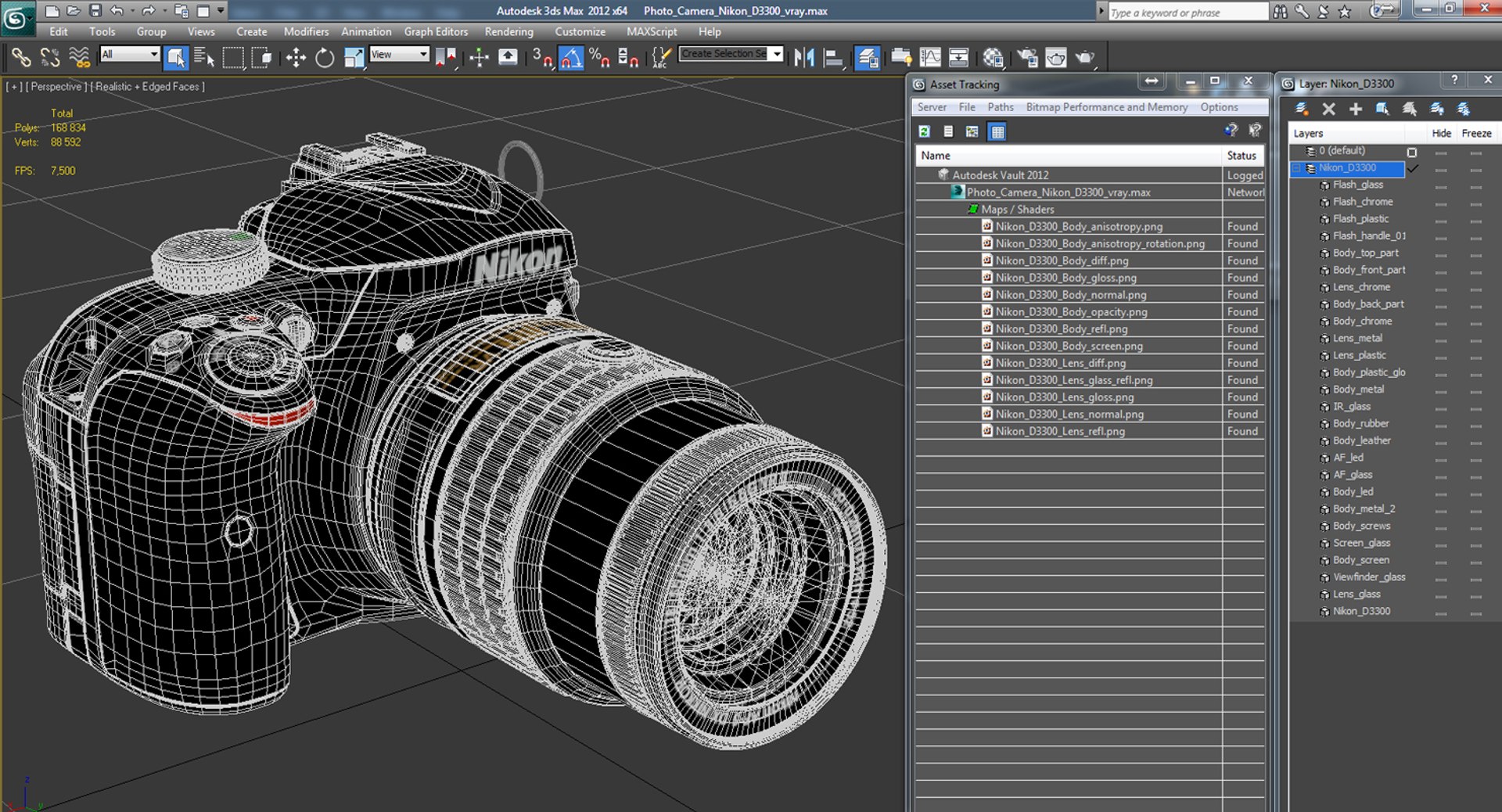Open Edit Named Selection Sets
Screen dimensions: 1502x812
661,57
